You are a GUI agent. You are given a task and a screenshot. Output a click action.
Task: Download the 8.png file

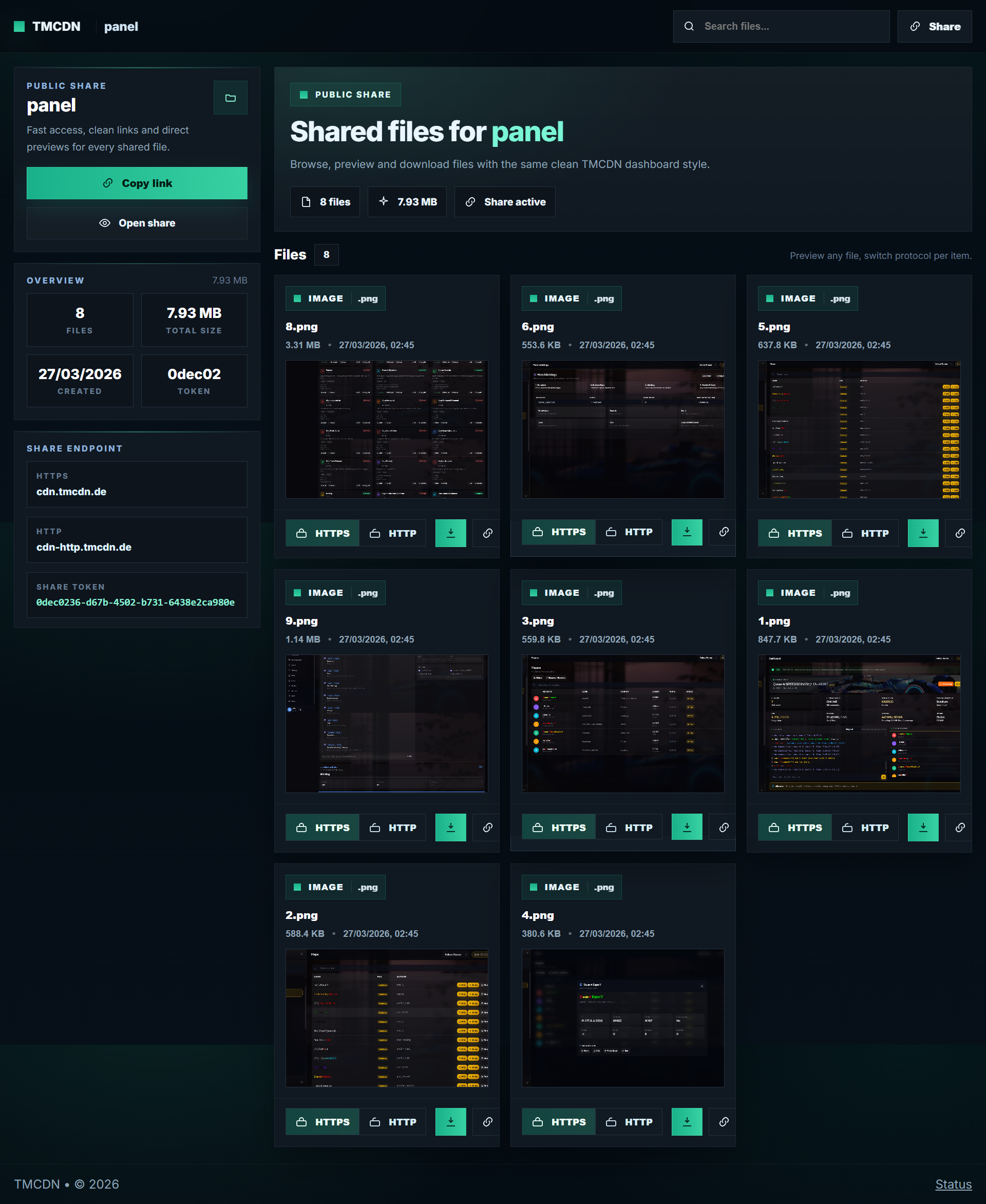pyautogui.click(x=450, y=533)
